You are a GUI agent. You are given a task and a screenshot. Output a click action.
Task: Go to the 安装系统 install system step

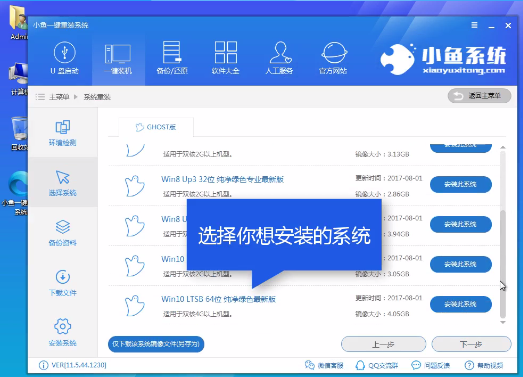[x=63, y=333]
